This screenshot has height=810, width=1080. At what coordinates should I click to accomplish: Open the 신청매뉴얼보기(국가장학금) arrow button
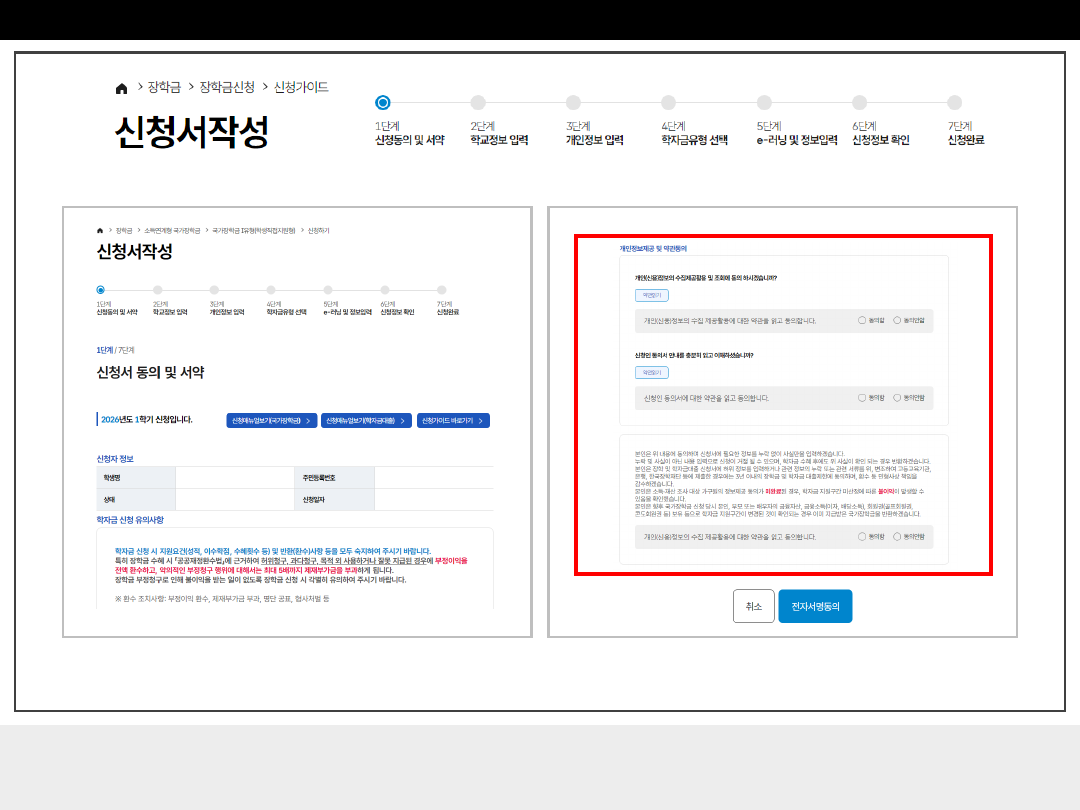tap(271, 421)
